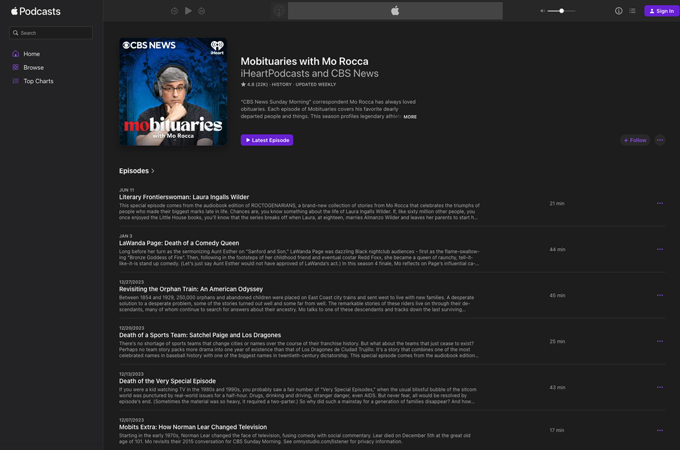Click the HISTORY category label

click(281, 85)
